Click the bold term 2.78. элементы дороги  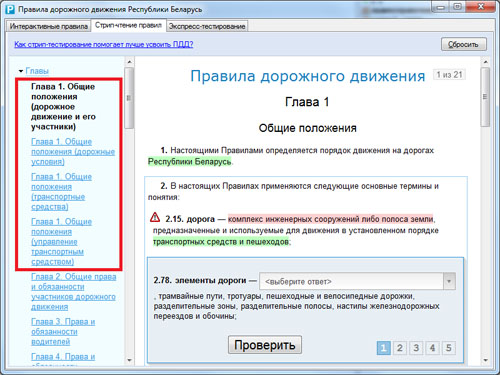(200, 280)
